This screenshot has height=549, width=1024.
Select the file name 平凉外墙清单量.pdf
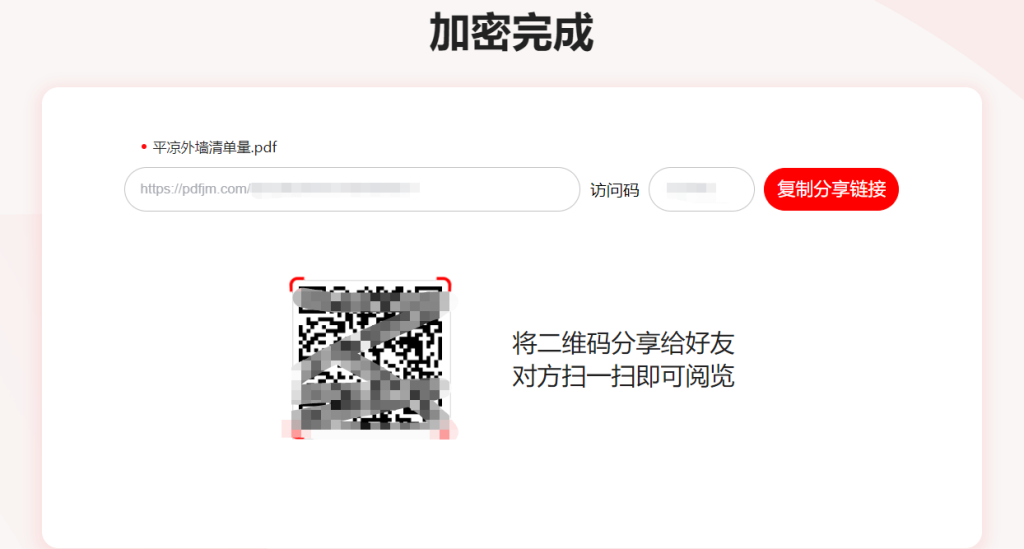tap(215, 148)
